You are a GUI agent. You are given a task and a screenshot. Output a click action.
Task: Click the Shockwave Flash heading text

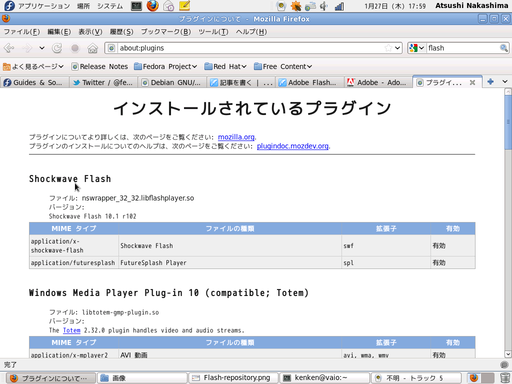(x=70, y=179)
